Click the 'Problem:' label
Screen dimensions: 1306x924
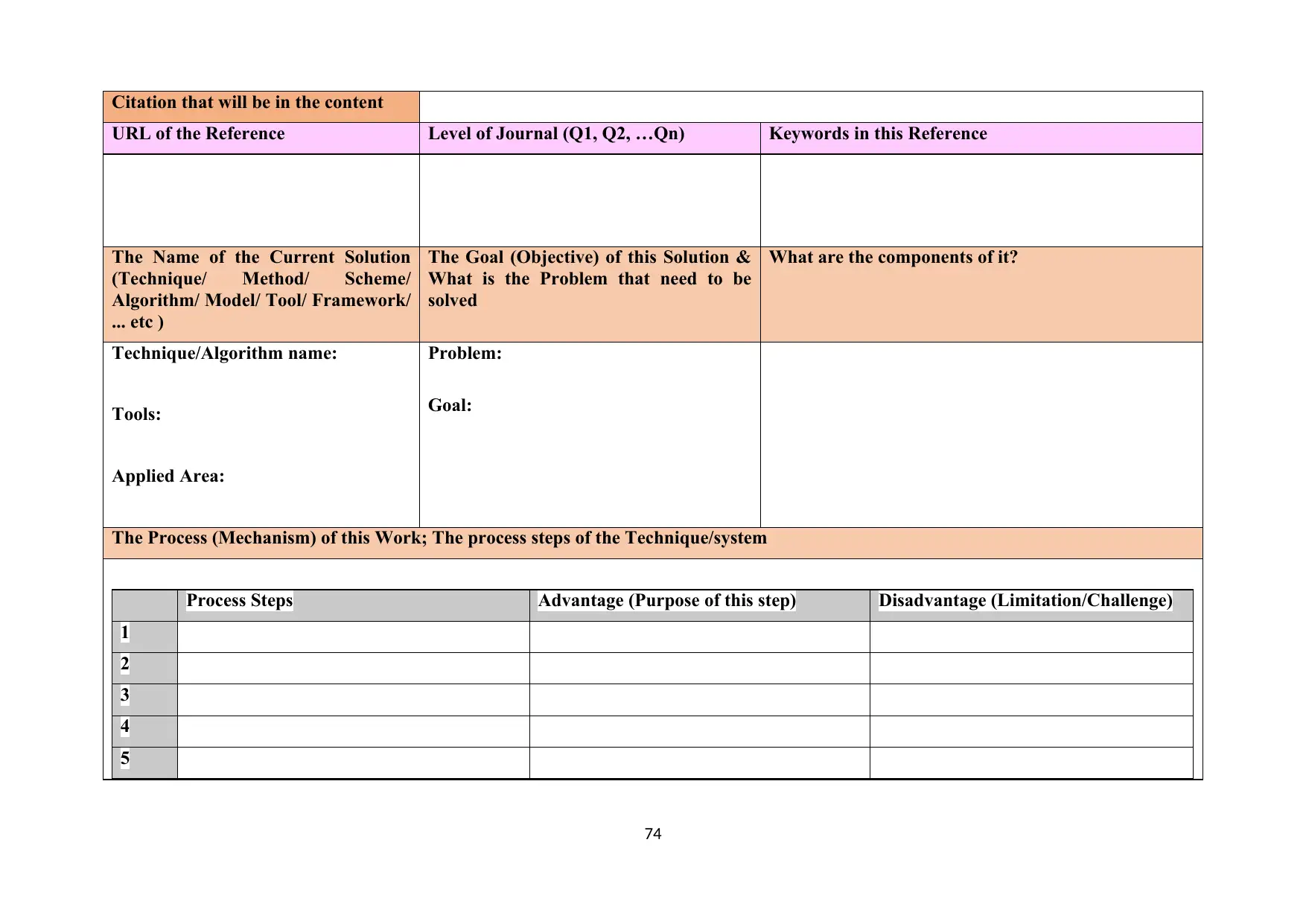[465, 354]
